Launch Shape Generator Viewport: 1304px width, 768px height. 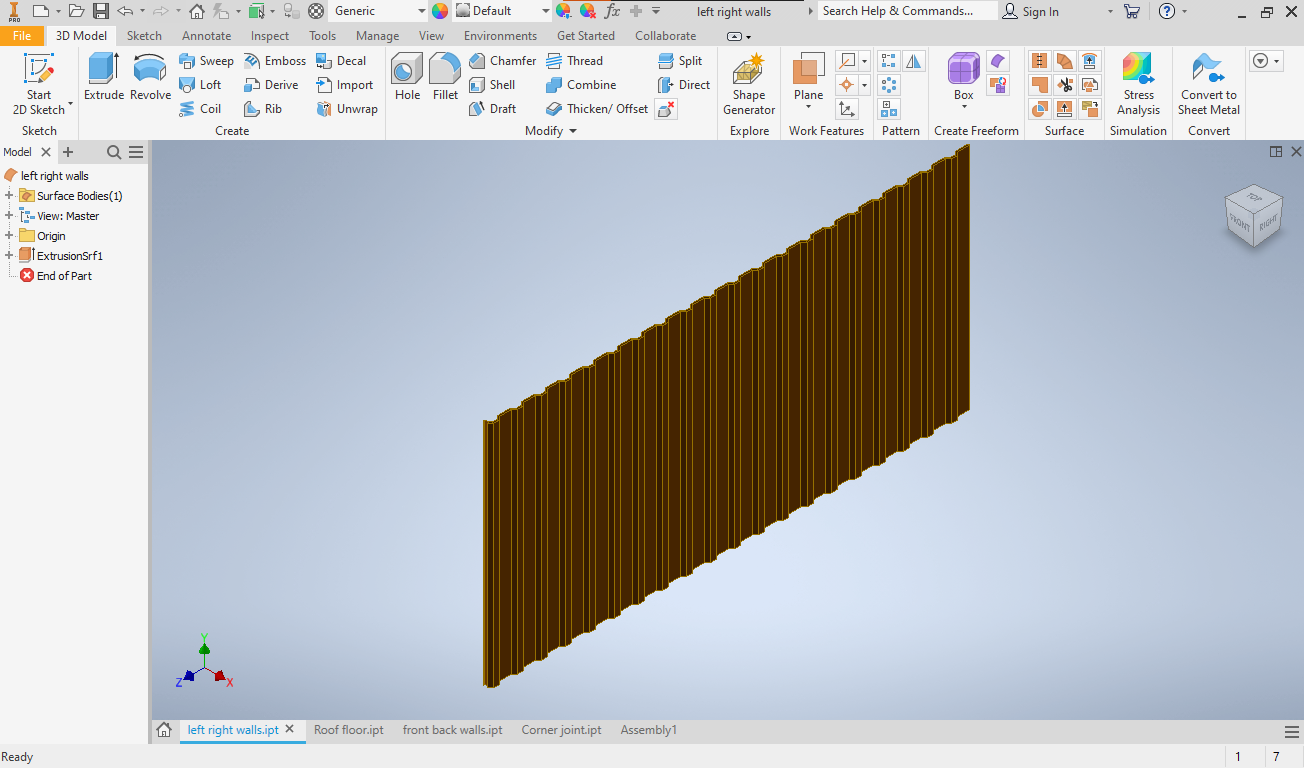click(x=749, y=84)
